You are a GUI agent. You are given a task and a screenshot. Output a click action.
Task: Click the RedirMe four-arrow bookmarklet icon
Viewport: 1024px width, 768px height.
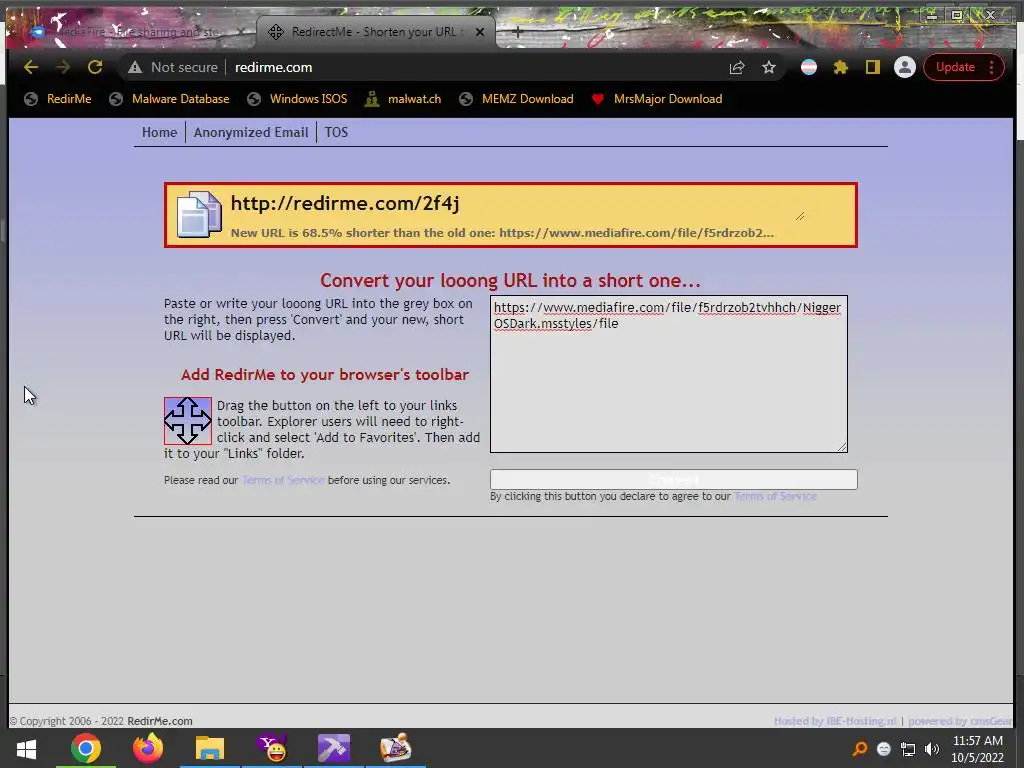(188, 421)
